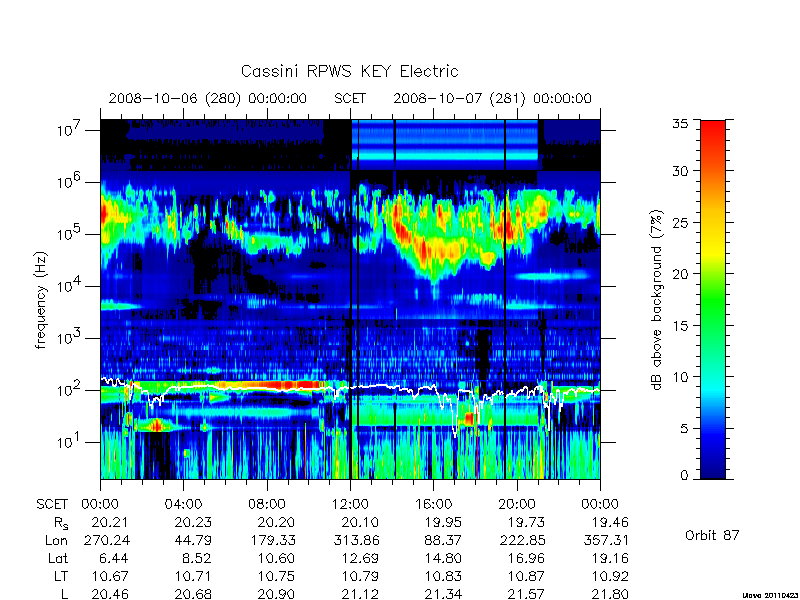Viewport: 800px width, 600px height.
Task: Click the 10^5 frequency axis tick label
Action: point(70,234)
